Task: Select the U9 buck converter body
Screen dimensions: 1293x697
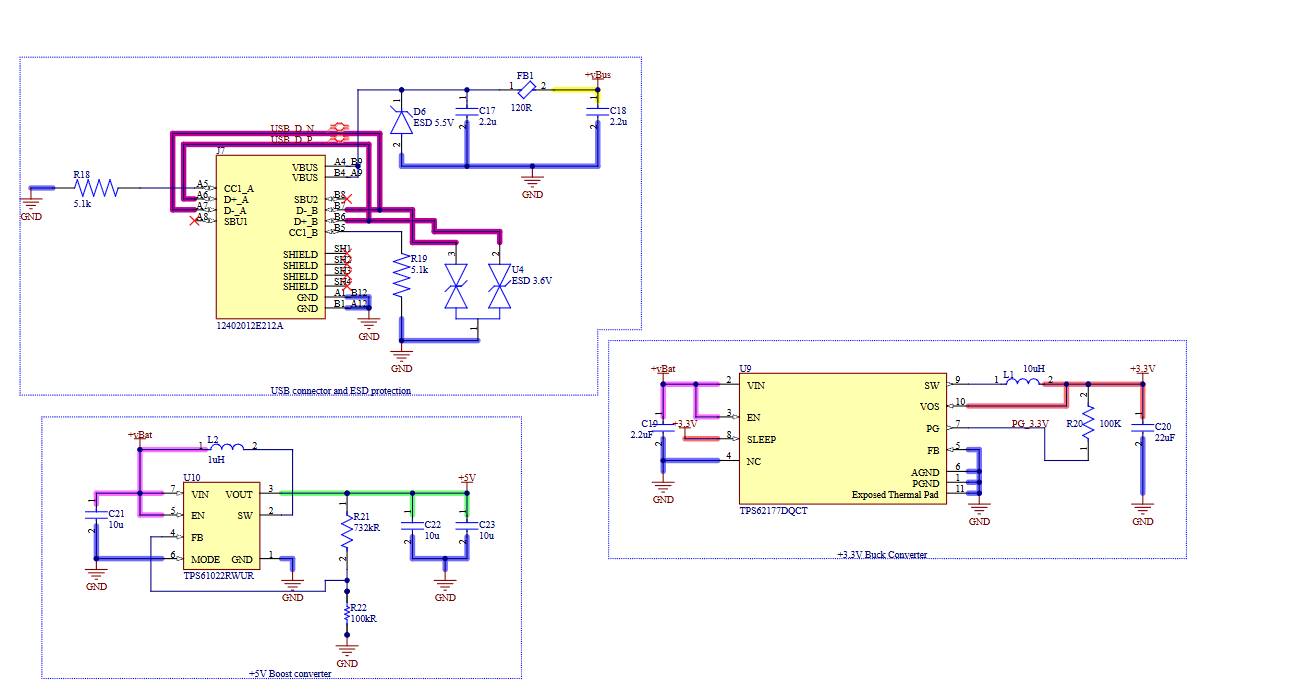Action: [843, 438]
